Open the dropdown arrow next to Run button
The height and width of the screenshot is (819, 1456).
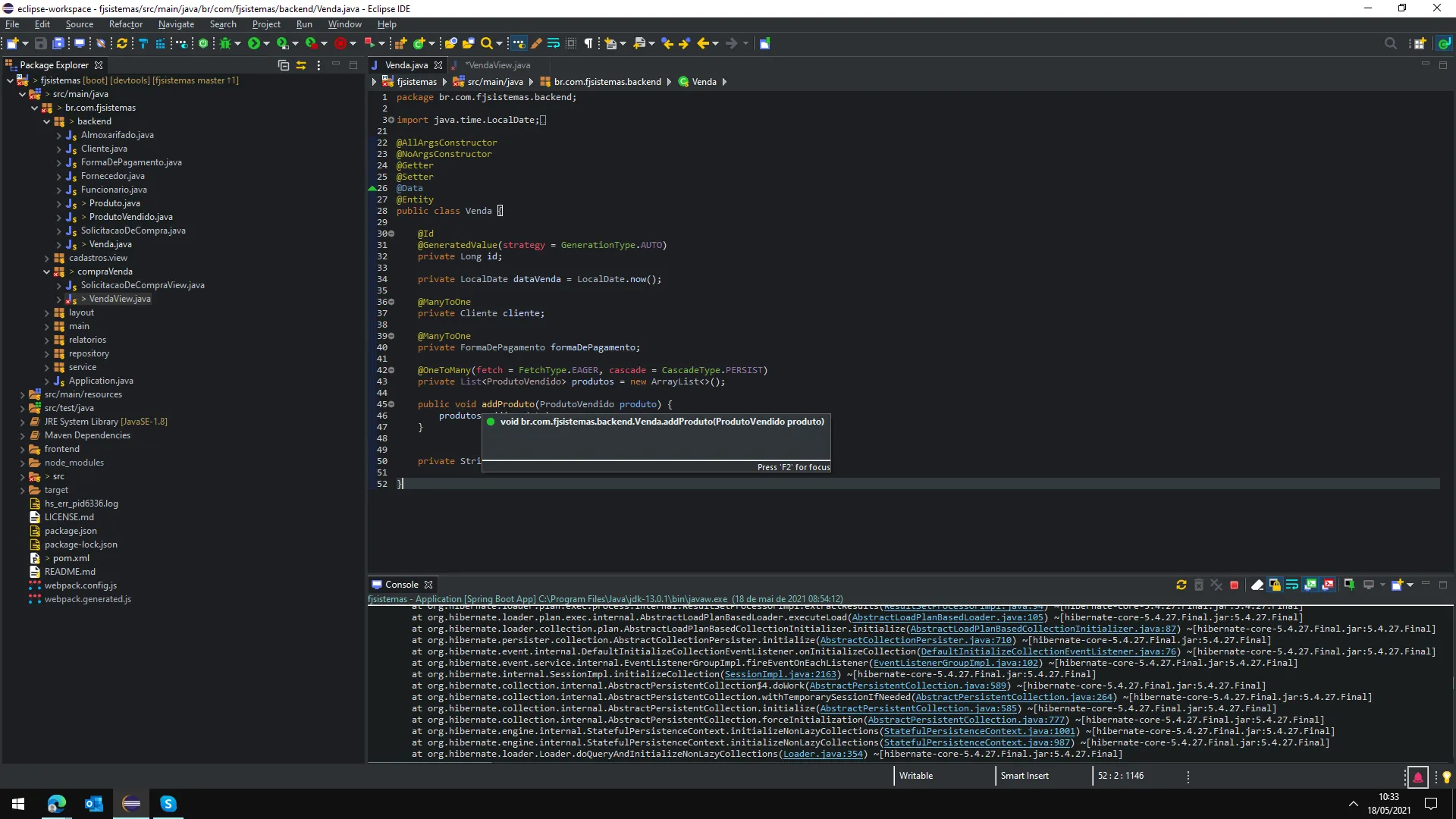[266, 44]
